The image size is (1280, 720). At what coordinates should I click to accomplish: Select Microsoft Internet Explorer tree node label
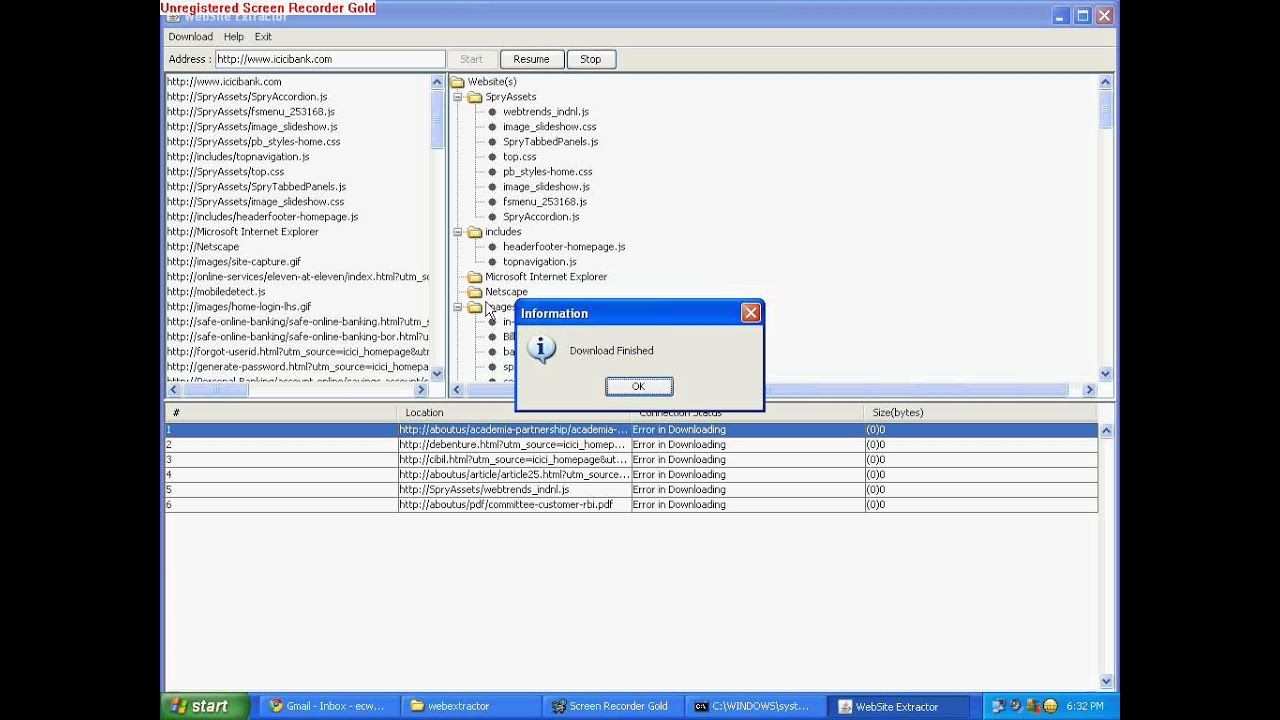click(546, 277)
